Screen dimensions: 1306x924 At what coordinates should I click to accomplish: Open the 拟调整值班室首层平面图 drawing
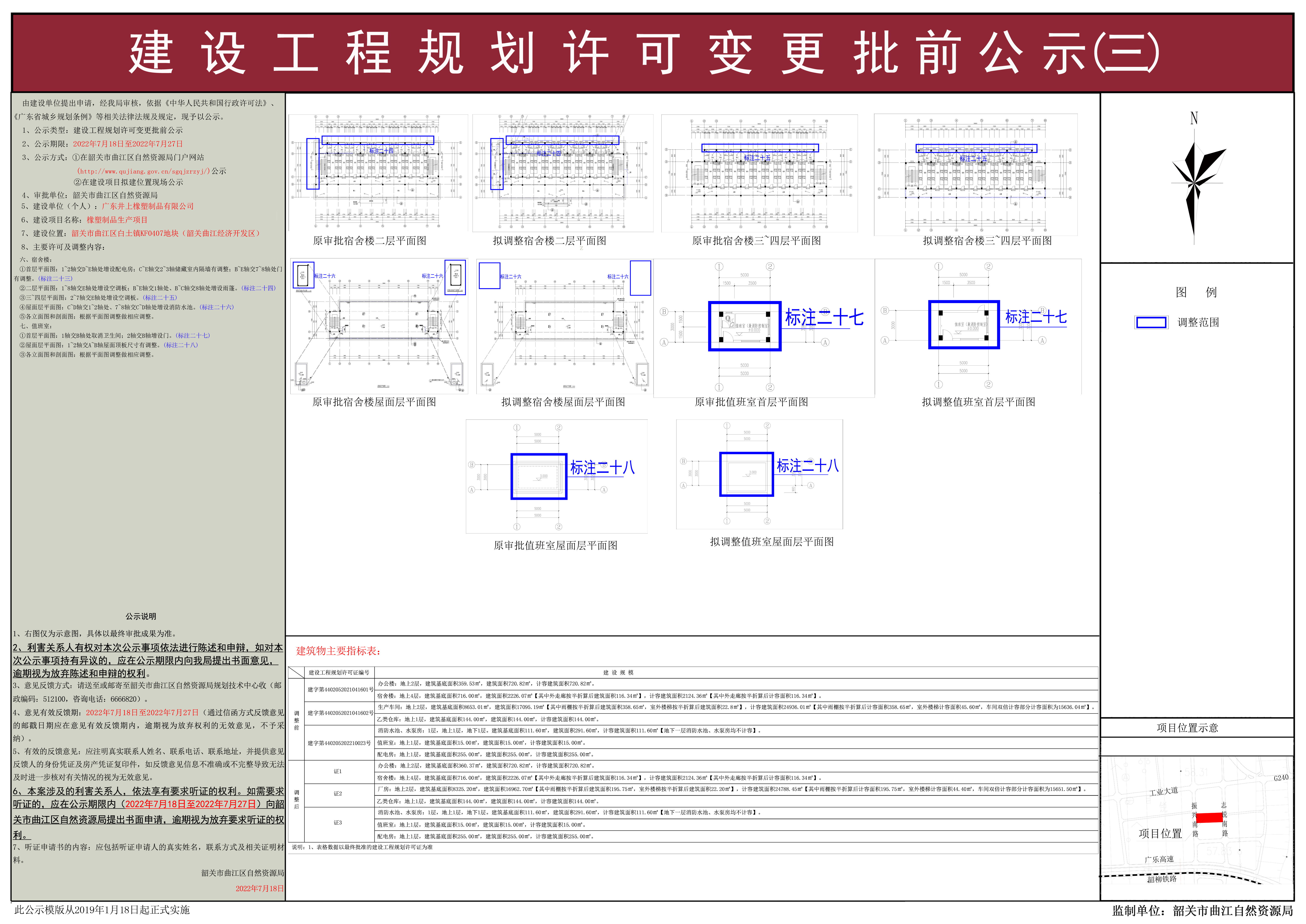click(978, 326)
